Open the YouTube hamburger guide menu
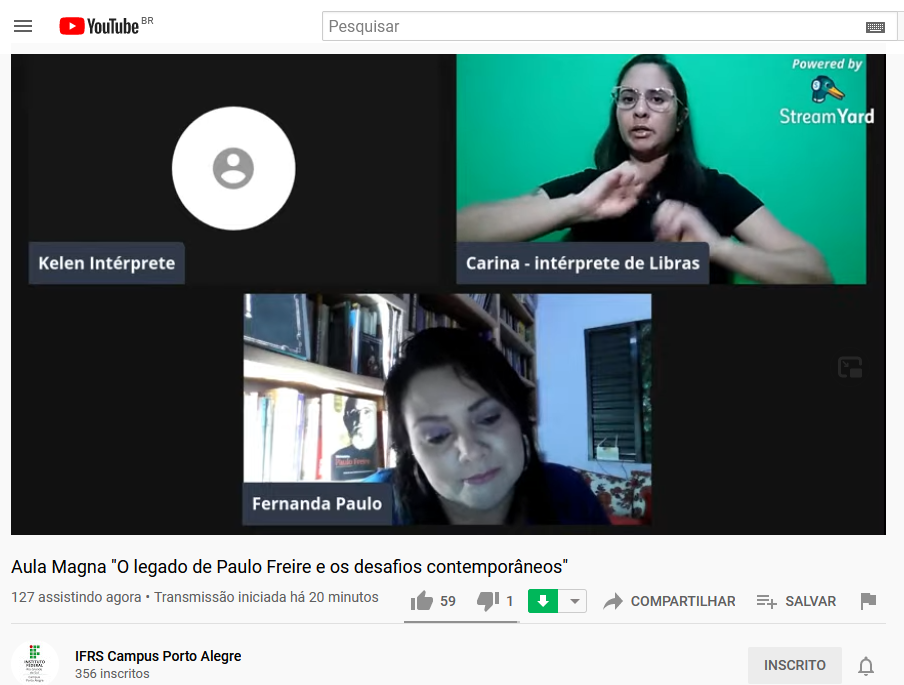Image resolution: width=904 pixels, height=685 pixels. coord(23,26)
